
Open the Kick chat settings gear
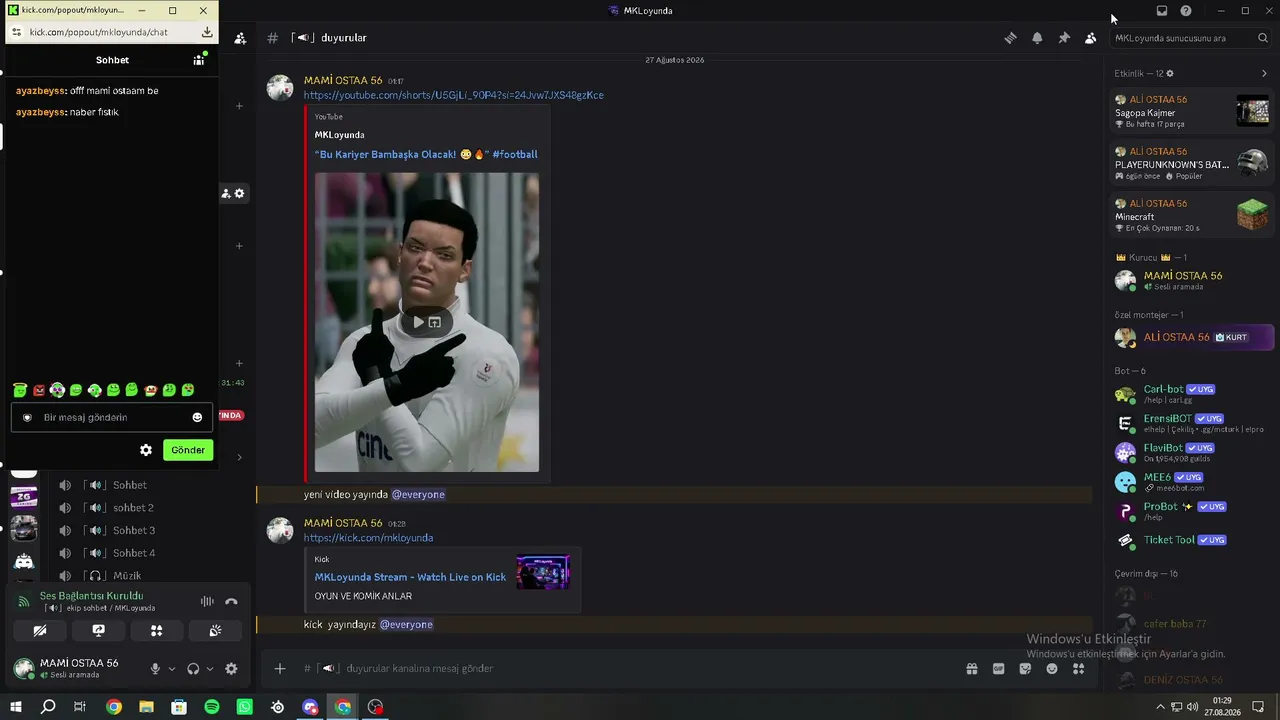(x=146, y=450)
